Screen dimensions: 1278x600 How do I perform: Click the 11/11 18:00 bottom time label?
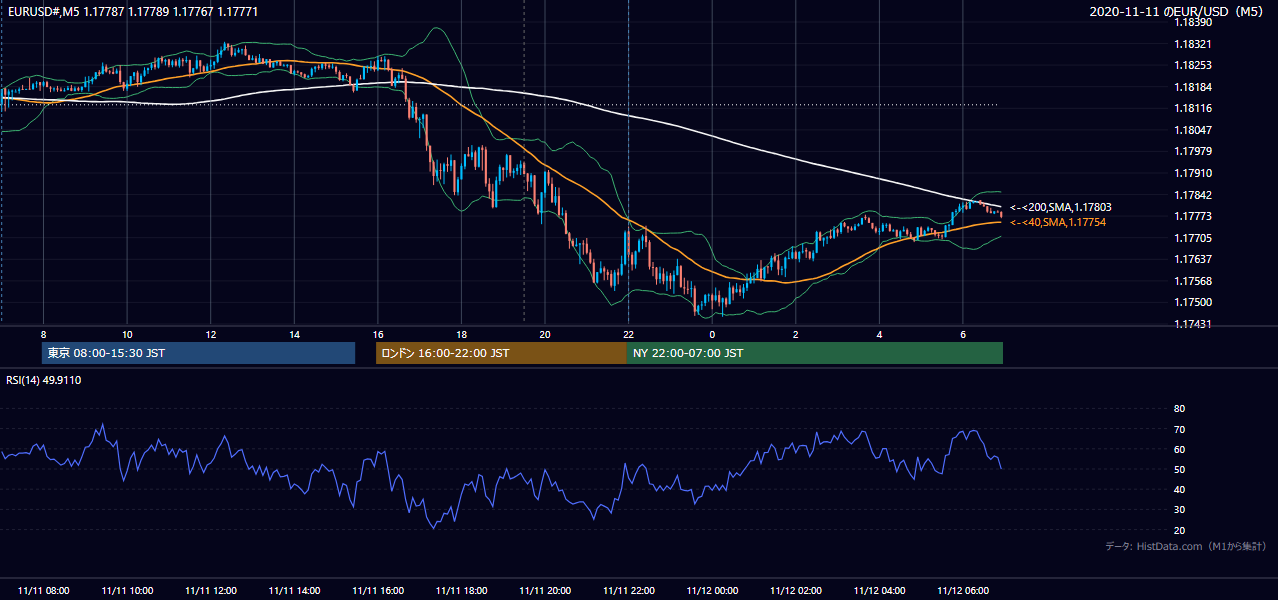461,591
